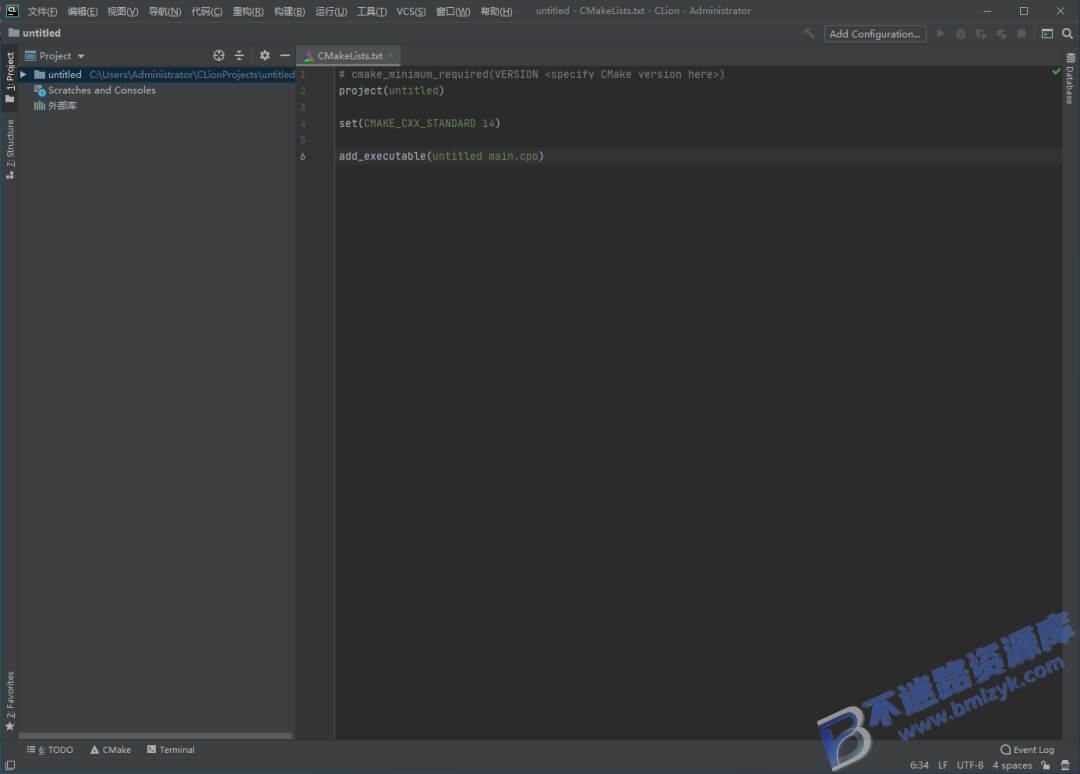Click Collapse All icon in Project panel

[x=239, y=56]
